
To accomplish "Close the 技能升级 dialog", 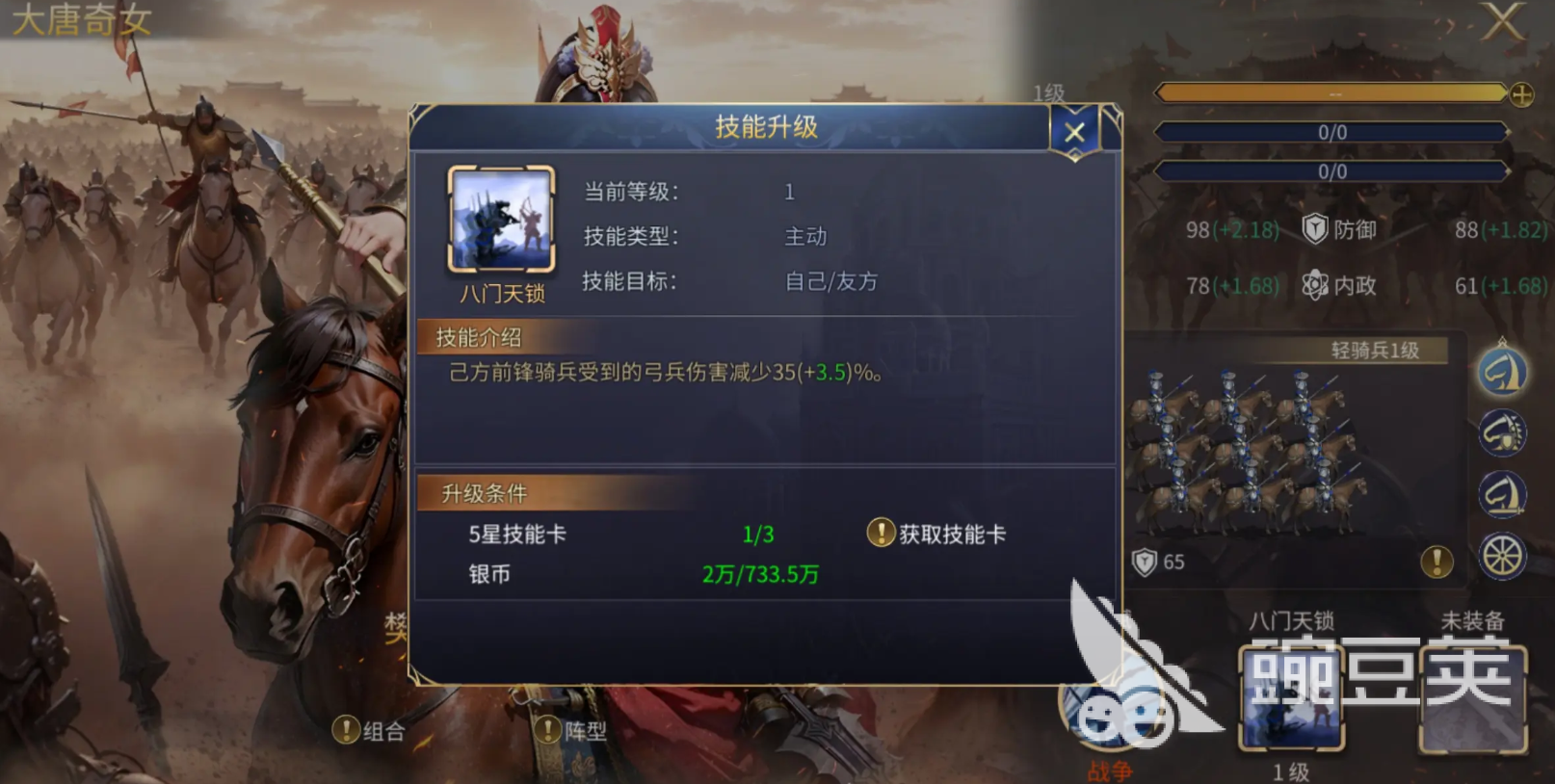I will pos(1074,132).
